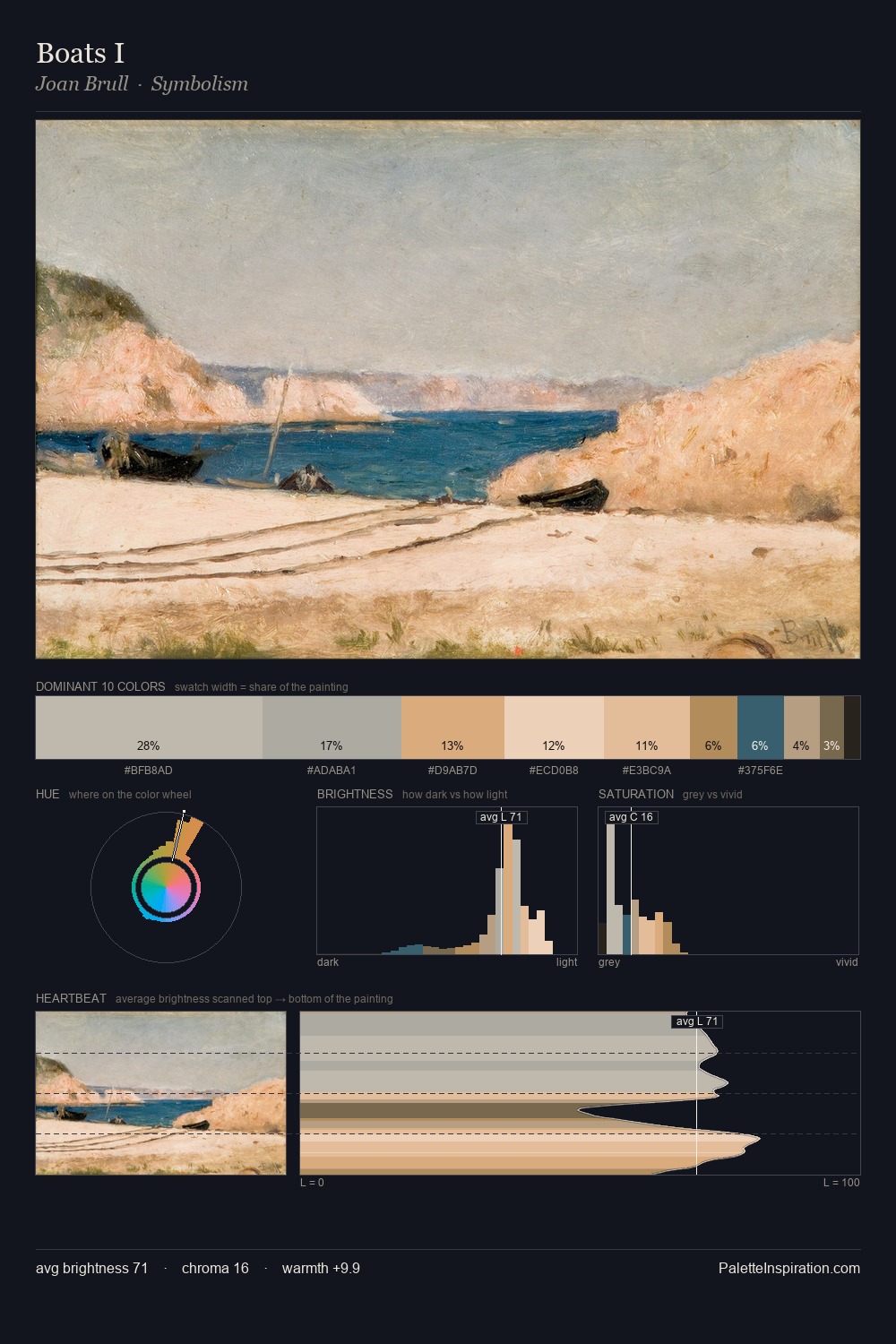This screenshot has height=1344, width=896.
Task: Click the darkest swatch at the strip end
Action: click(852, 728)
